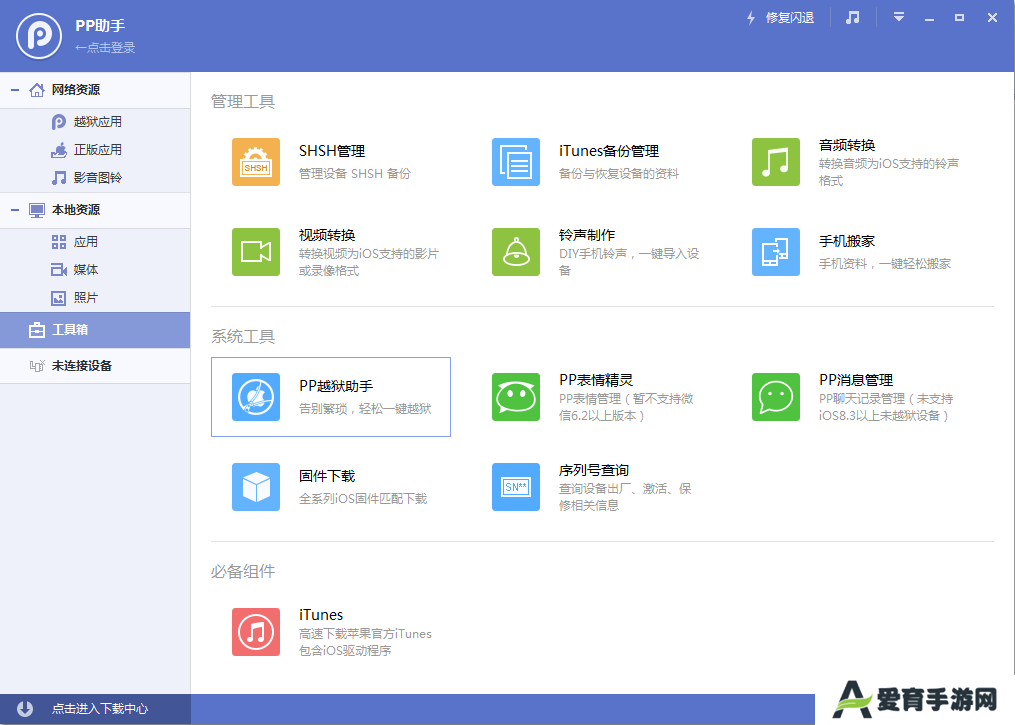Click the 序列号查询 SN icon

tap(516, 487)
